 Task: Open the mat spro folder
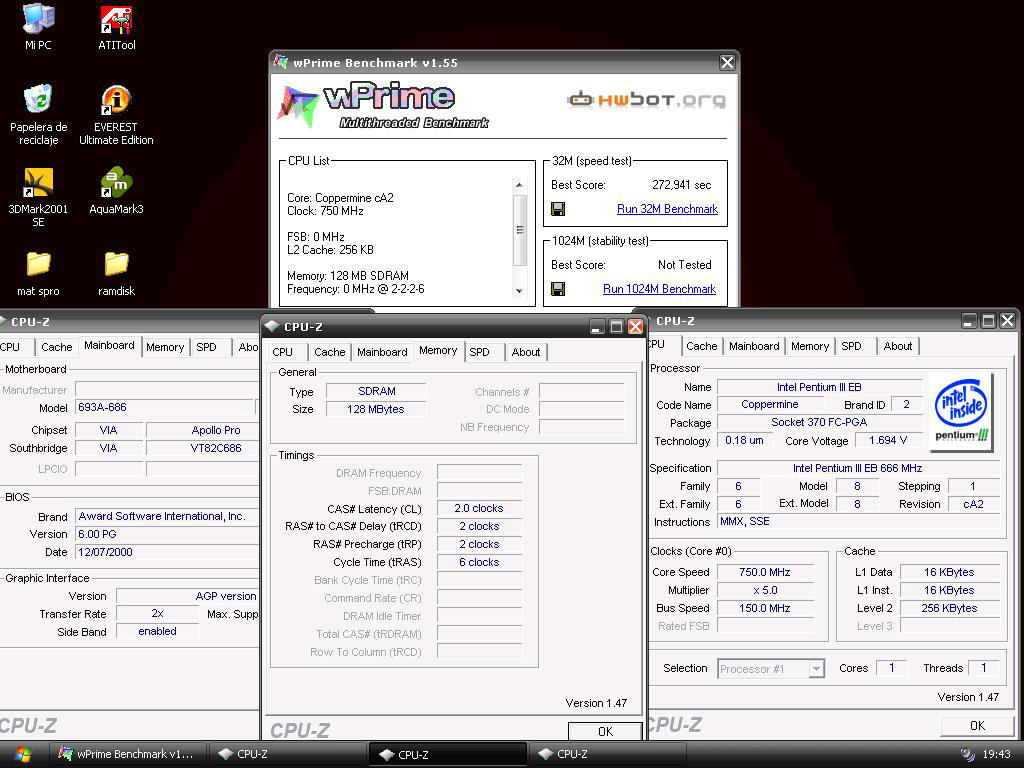(x=38, y=273)
